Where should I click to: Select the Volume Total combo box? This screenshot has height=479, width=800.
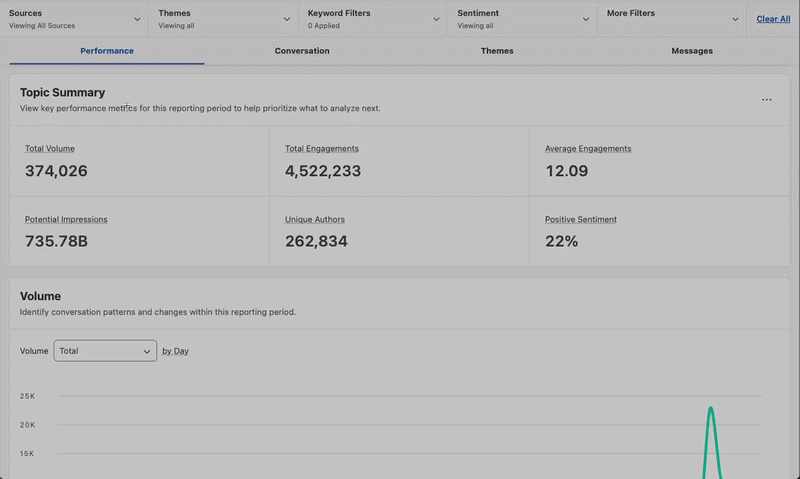point(105,351)
